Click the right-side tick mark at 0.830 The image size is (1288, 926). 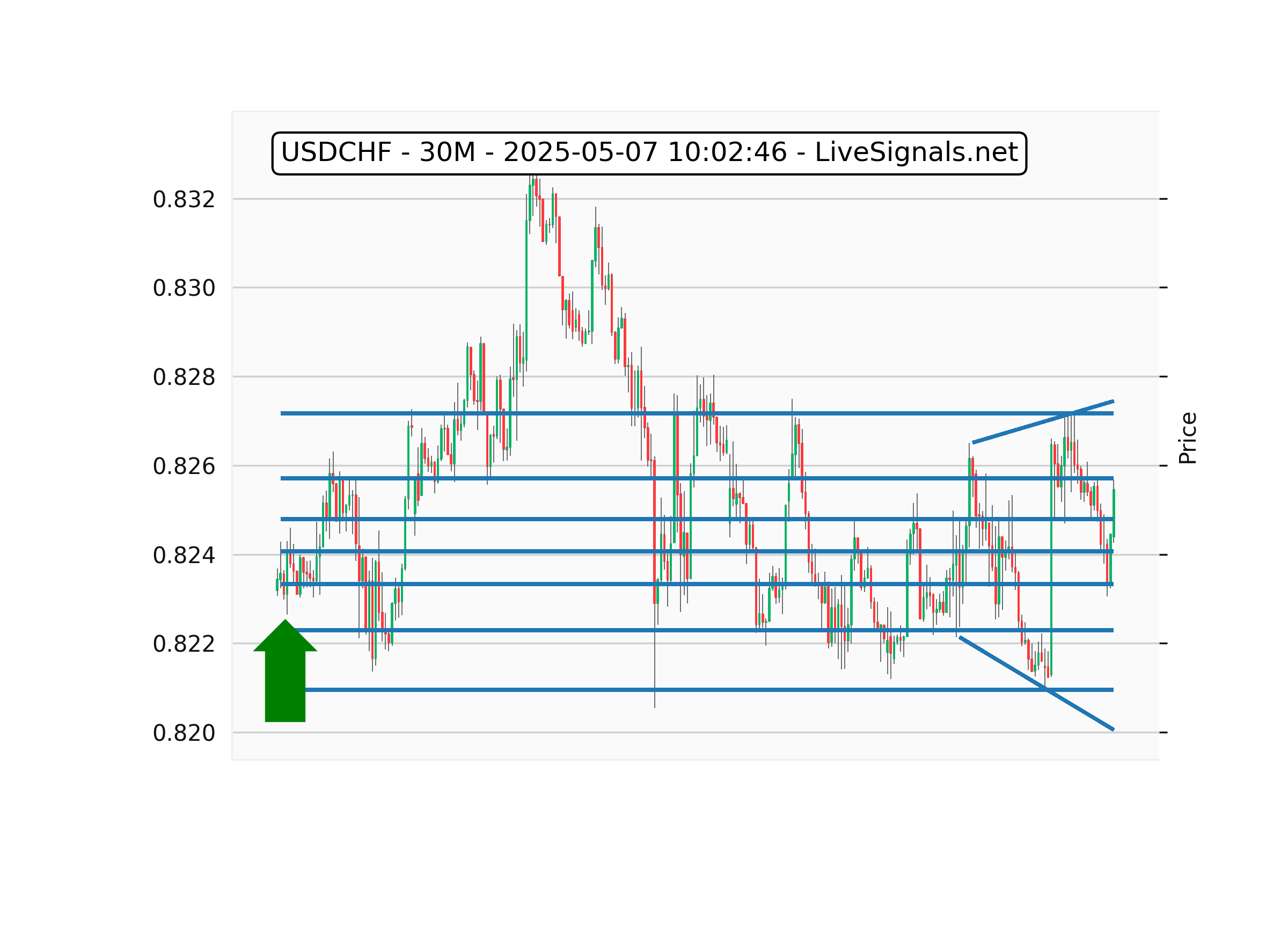click(x=1163, y=287)
